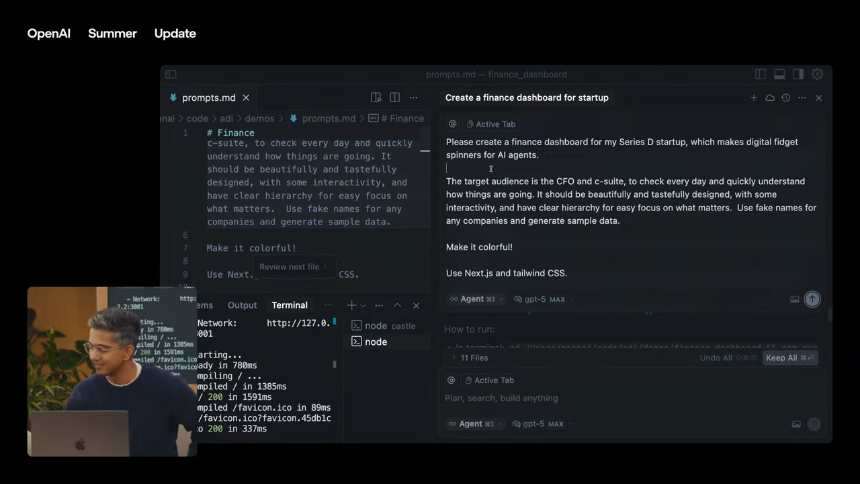Click 'Review next file' button
The width and height of the screenshot is (860, 484).
pyautogui.click(x=293, y=267)
